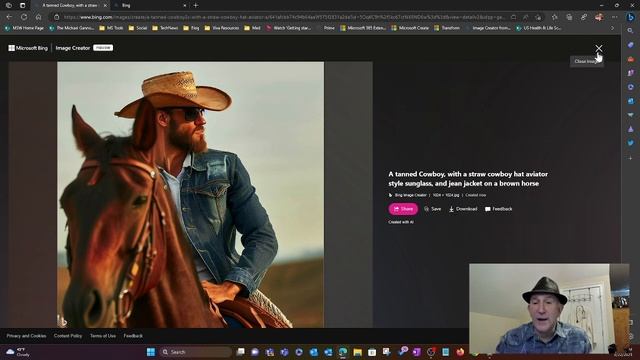This screenshot has height=360, width=640.
Task: Close the tanned Cowboy tab
Action: click(x=105, y=5)
